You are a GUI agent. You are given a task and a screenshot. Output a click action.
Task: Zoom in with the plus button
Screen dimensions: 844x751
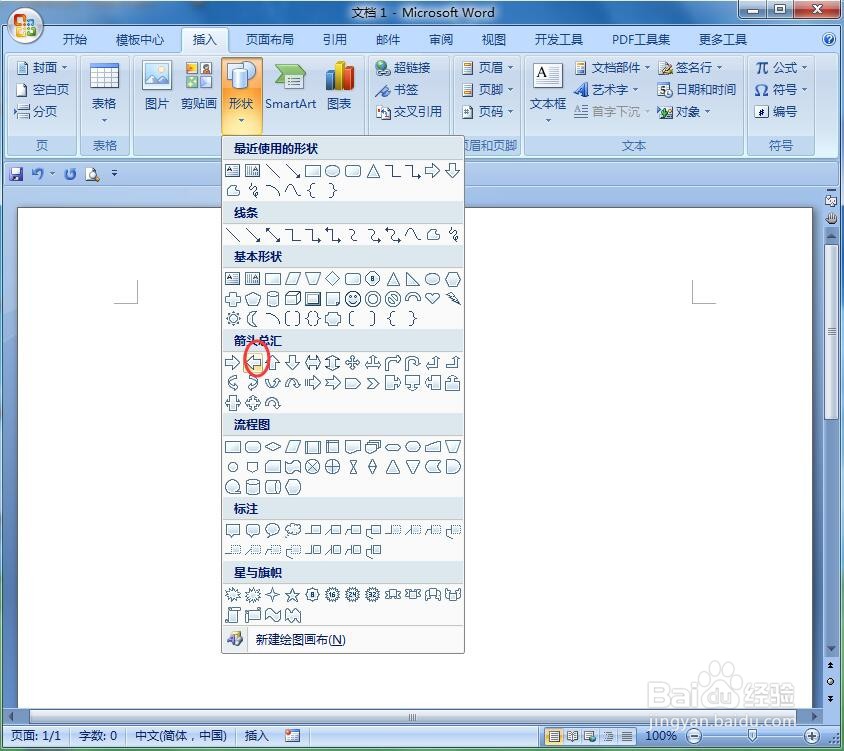811,735
